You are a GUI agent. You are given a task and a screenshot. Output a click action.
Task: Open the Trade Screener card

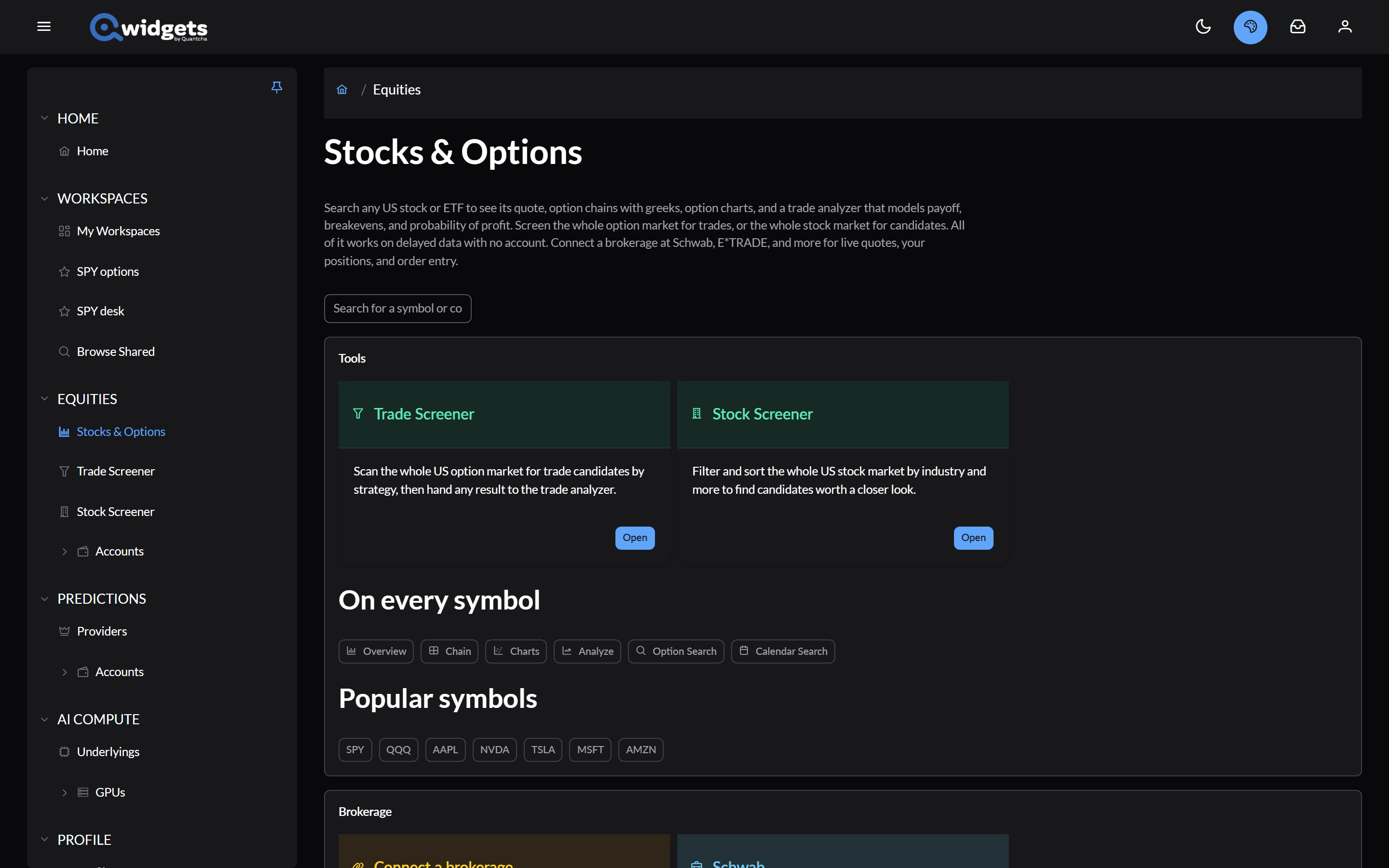(635, 538)
